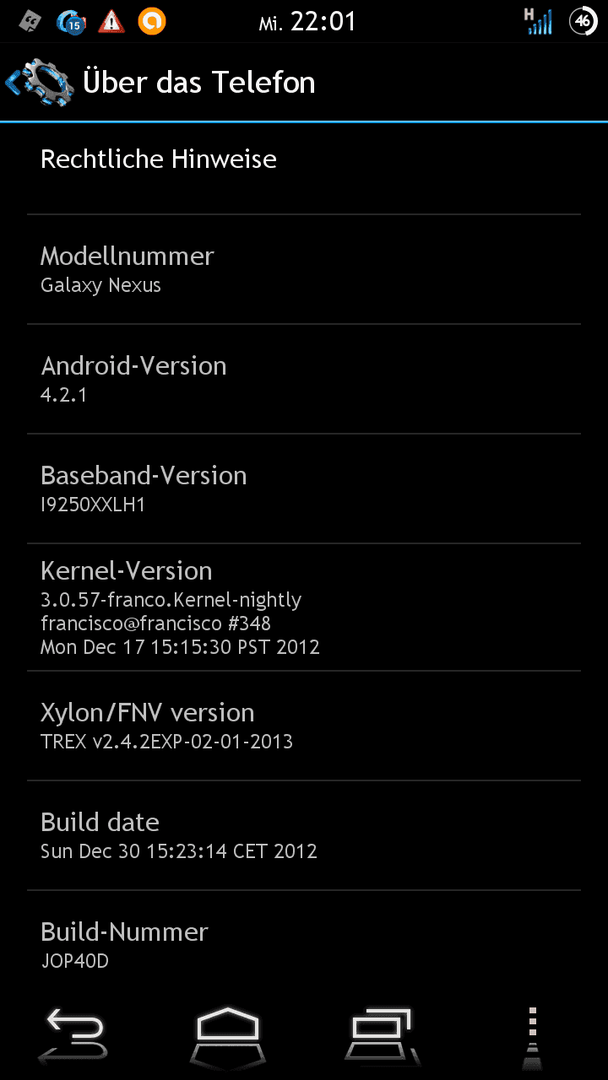Open the three-dot overflow menu
This screenshot has height=1080, width=608.
[x=532, y=1032]
